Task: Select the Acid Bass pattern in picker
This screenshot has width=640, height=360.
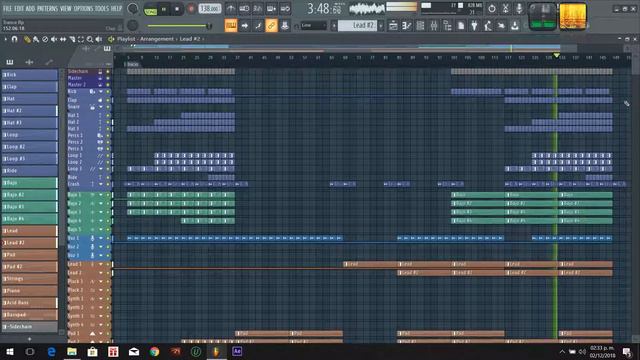Action: [x=29, y=303]
